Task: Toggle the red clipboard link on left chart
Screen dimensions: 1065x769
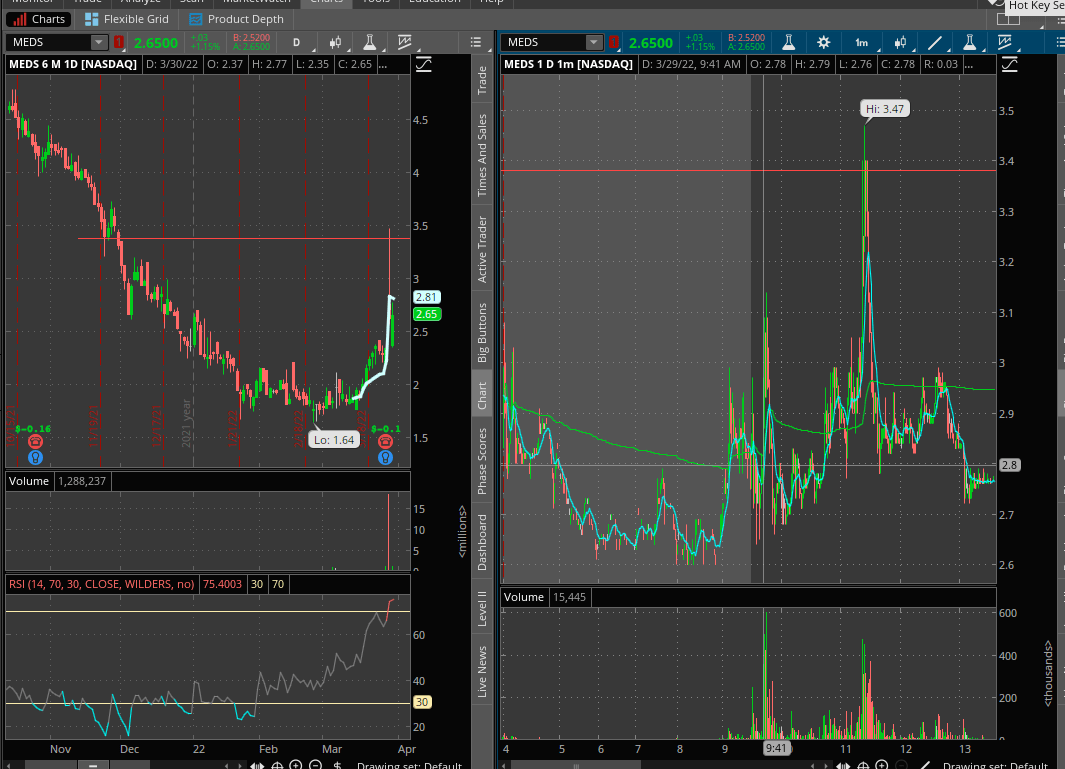Action: pyautogui.click(x=120, y=42)
